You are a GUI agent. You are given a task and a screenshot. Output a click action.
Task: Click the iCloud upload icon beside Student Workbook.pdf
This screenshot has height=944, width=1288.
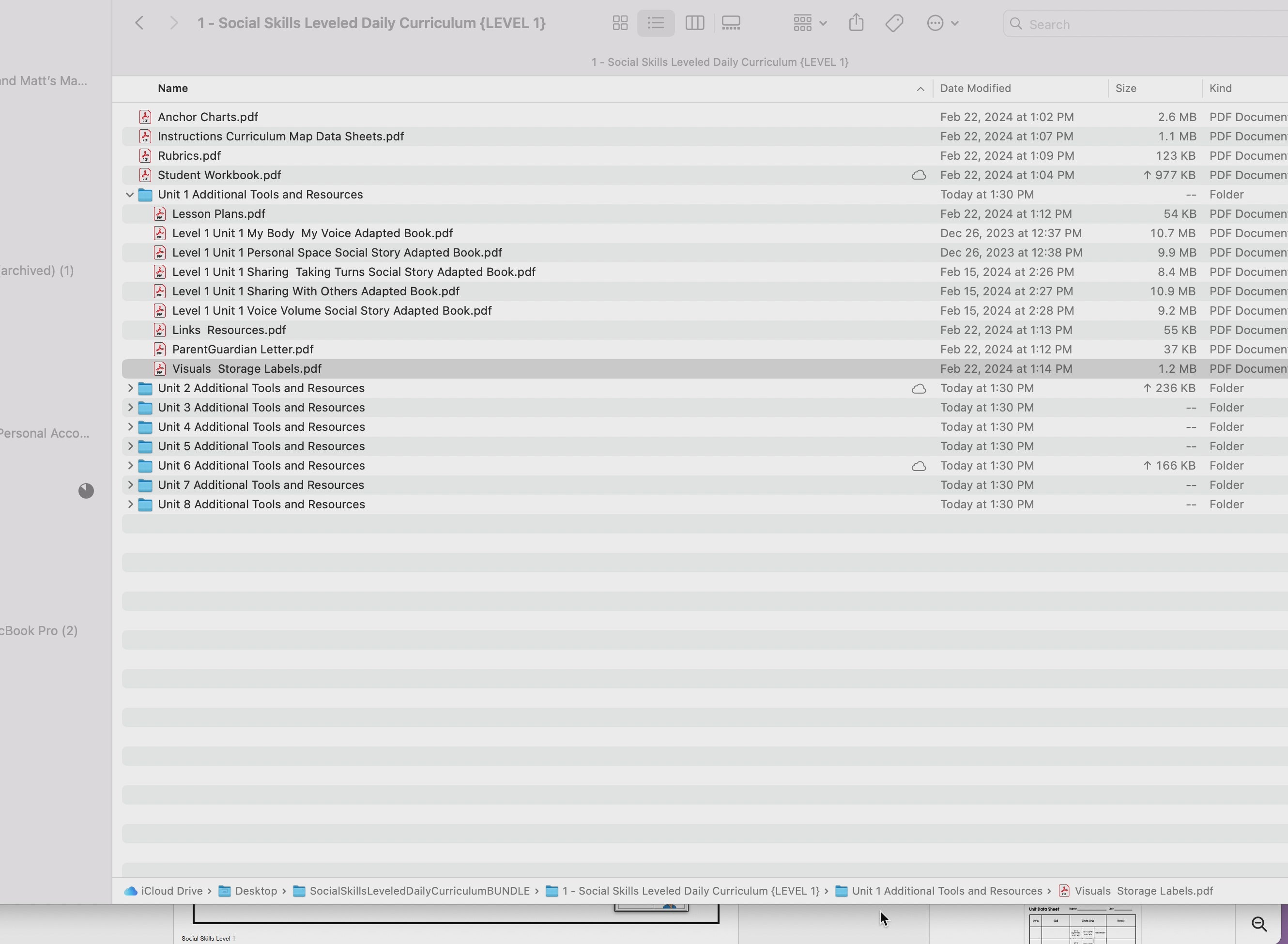(x=918, y=175)
